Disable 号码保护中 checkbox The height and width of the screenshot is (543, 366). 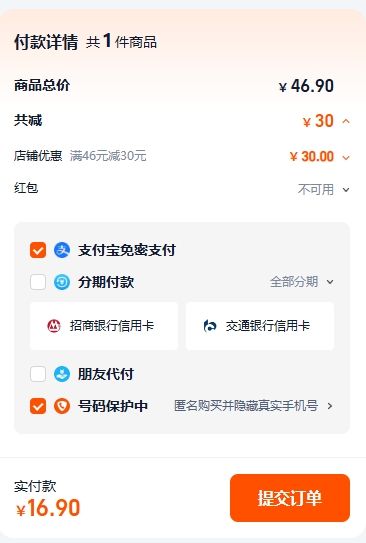pyautogui.click(x=38, y=406)
